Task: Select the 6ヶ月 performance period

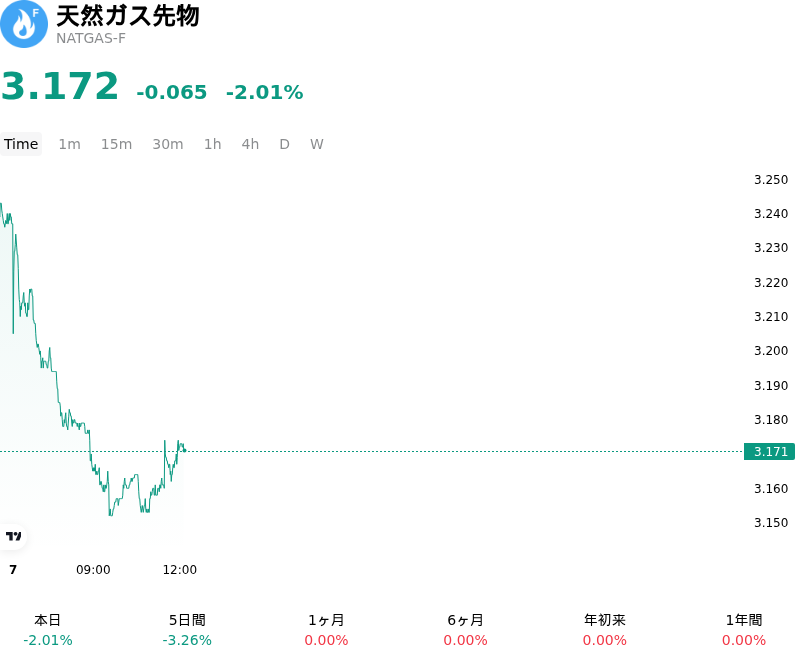Action: point(465,630)
